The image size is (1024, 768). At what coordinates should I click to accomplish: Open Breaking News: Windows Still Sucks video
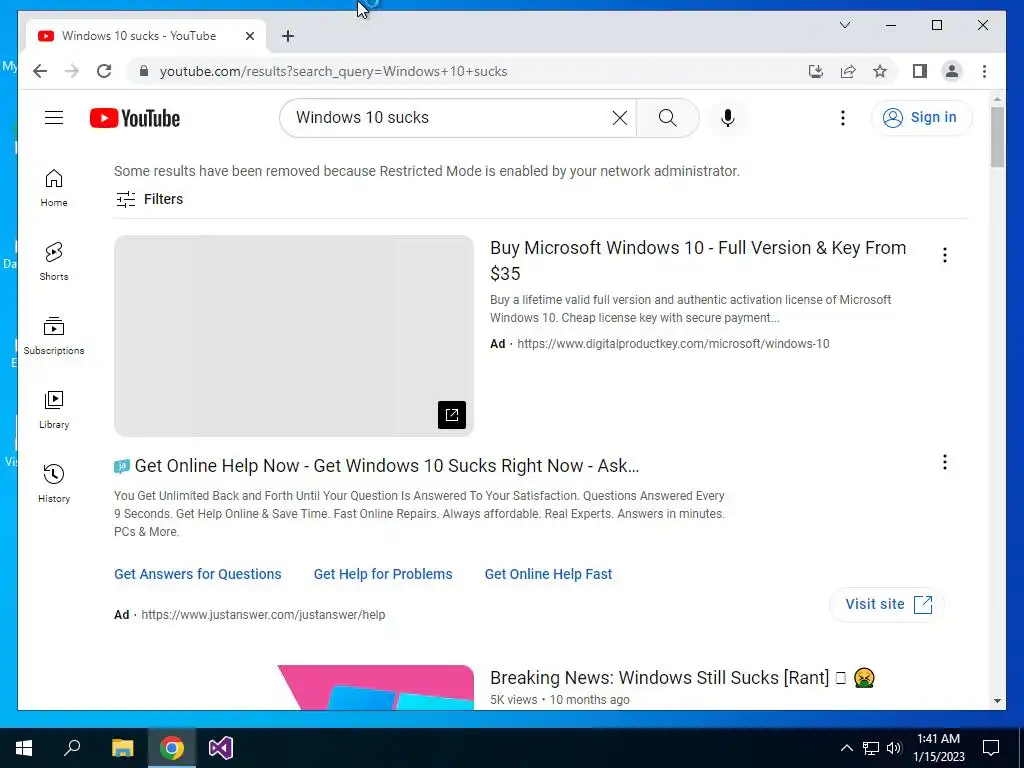tap(682, 678)
